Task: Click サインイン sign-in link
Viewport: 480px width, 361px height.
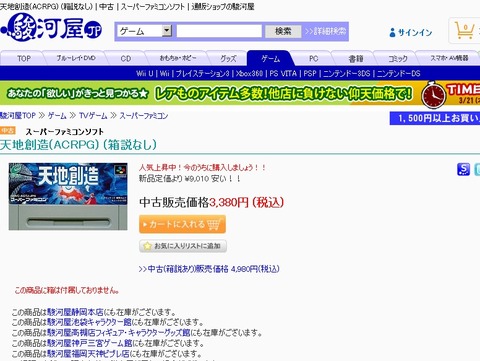Action: [x=415, y=32]
